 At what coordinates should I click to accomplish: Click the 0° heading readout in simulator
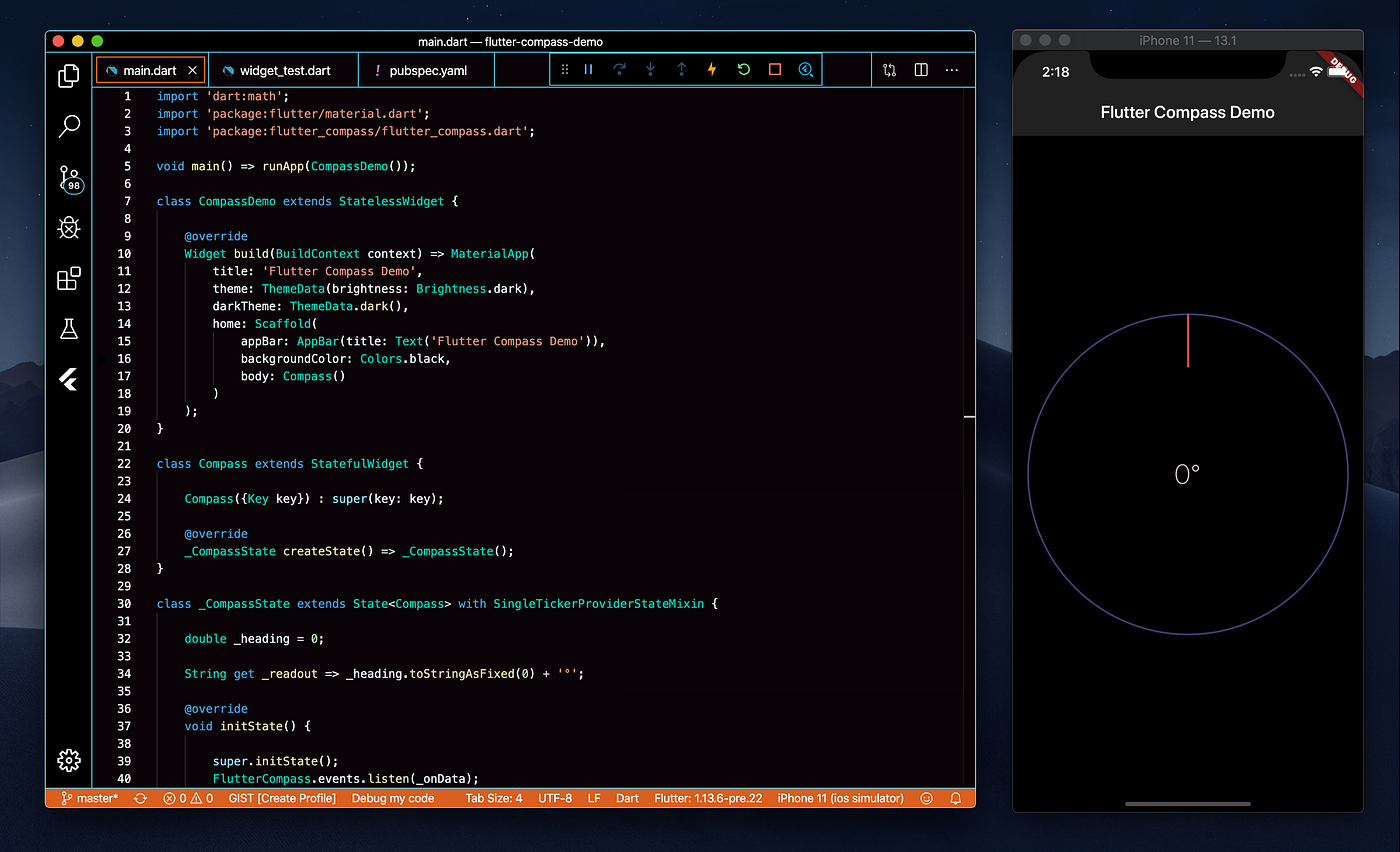pyautogui.click(x=1187, y=474)
